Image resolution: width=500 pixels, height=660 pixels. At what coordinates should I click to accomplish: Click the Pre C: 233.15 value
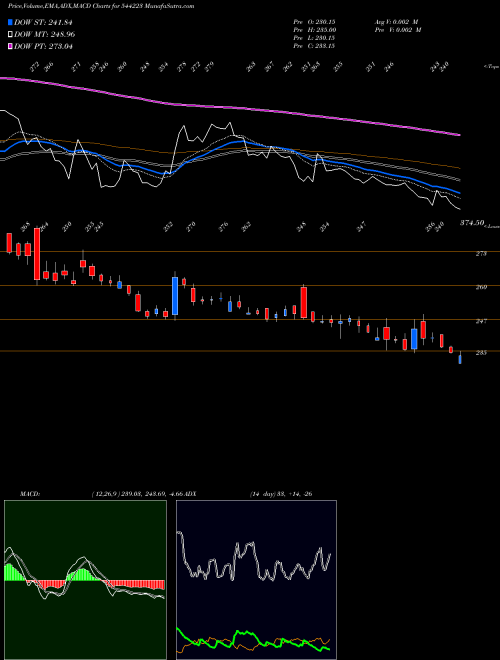pos(314,46)
